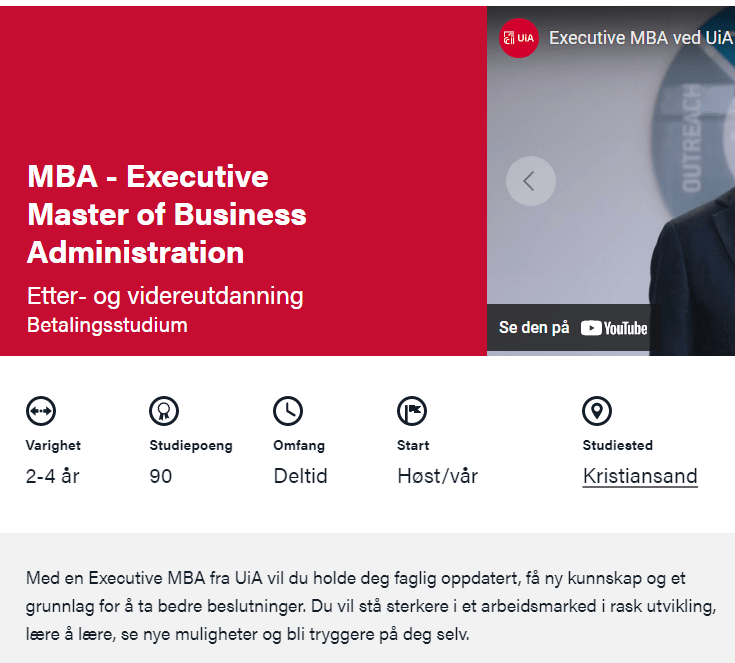Click the 'Høst/vår' start value
The height and width of the screenshot is (663, 735).
[437, 476]
